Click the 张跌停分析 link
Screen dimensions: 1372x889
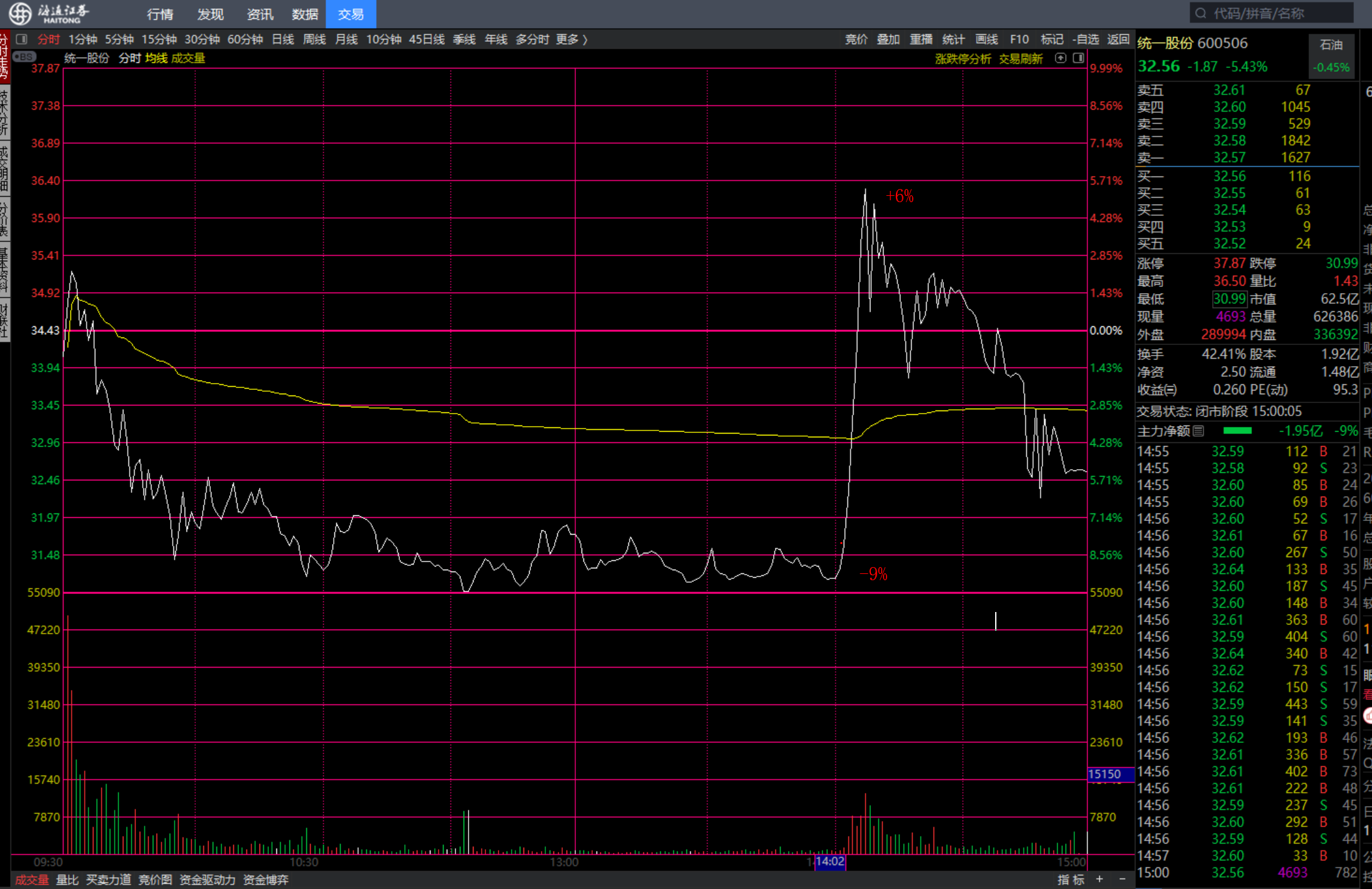(962, 59)
